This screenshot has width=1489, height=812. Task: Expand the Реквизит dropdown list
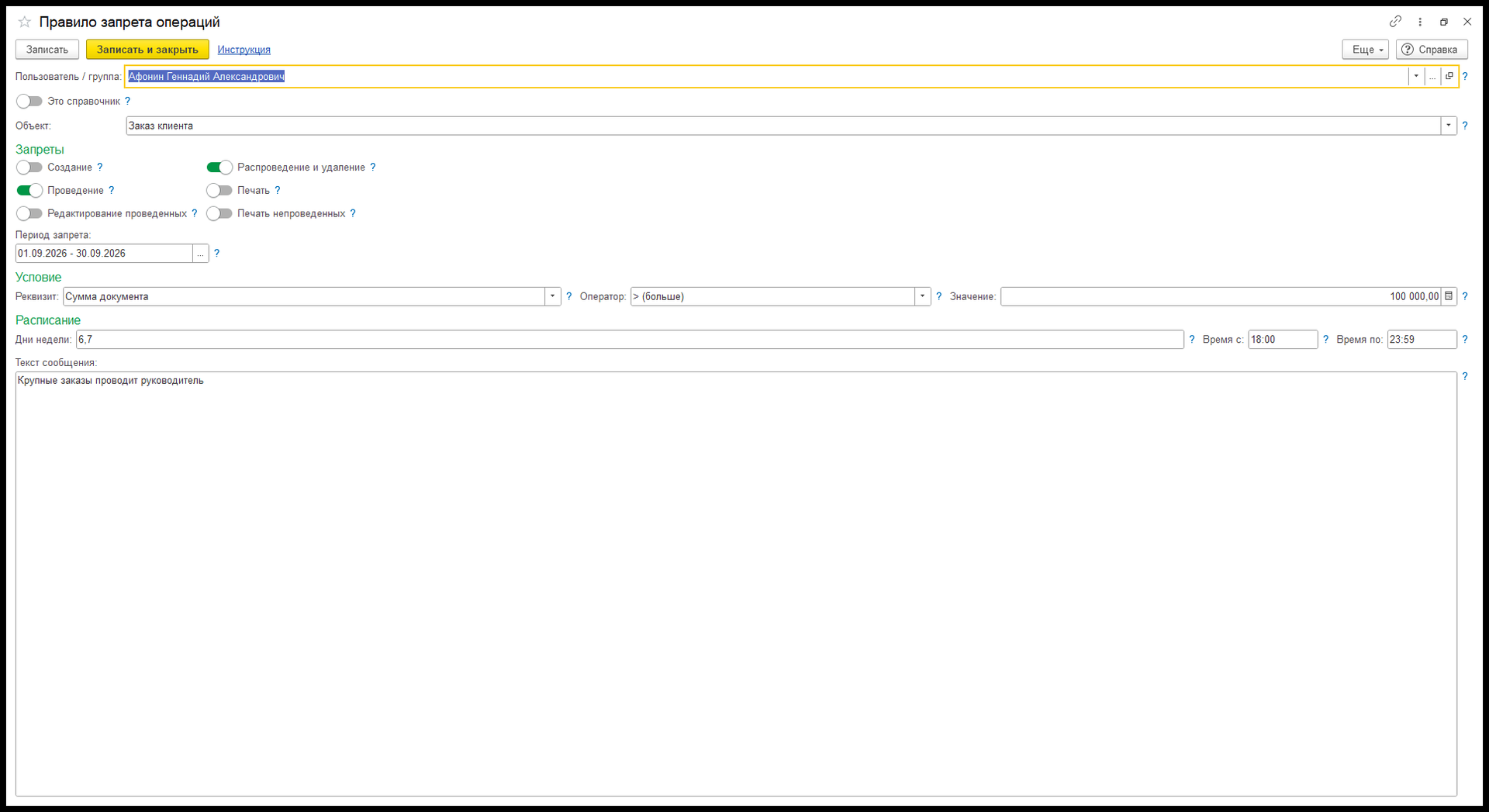(552, 296)
